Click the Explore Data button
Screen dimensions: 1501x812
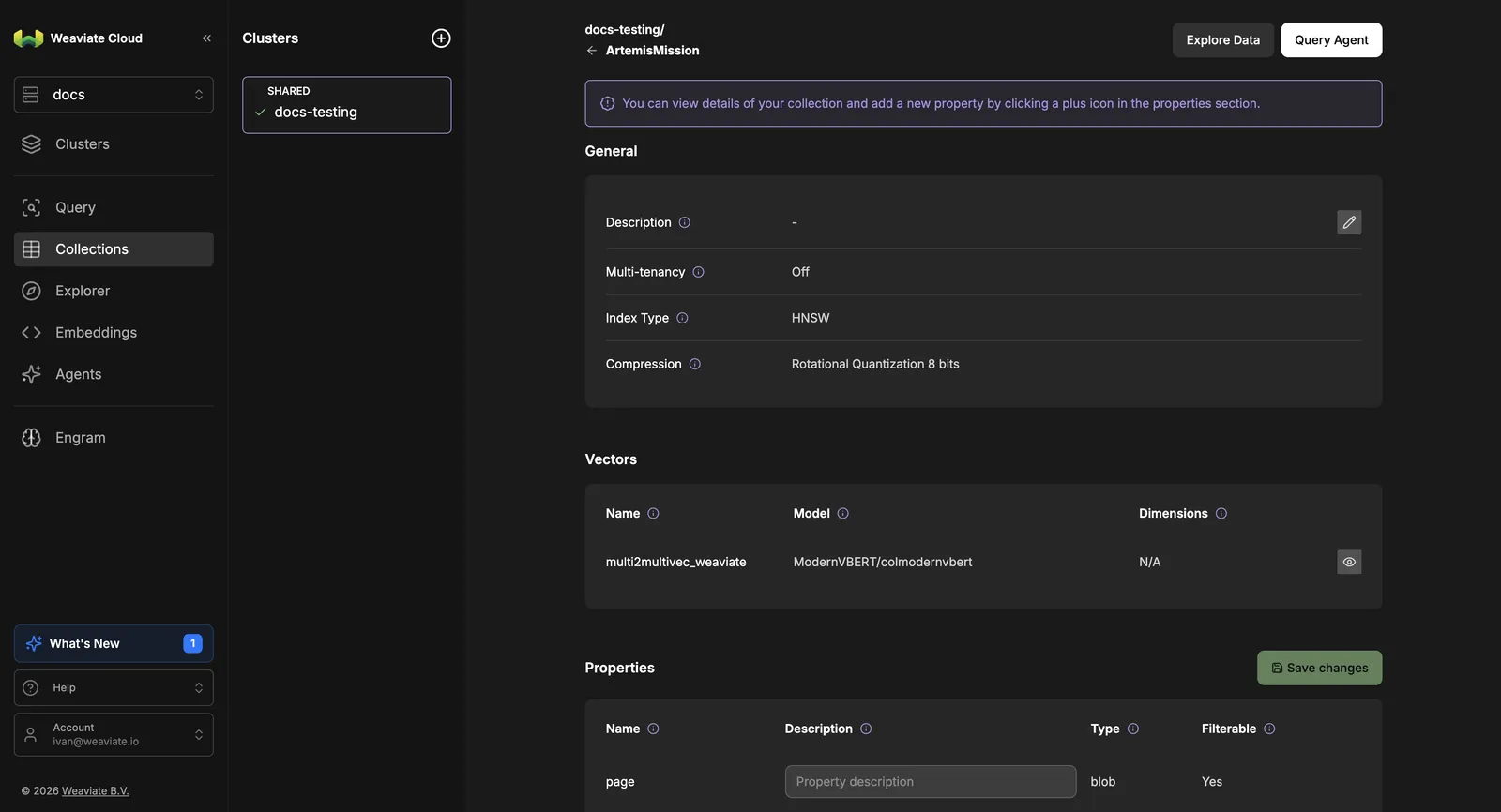pos(1222,39)
